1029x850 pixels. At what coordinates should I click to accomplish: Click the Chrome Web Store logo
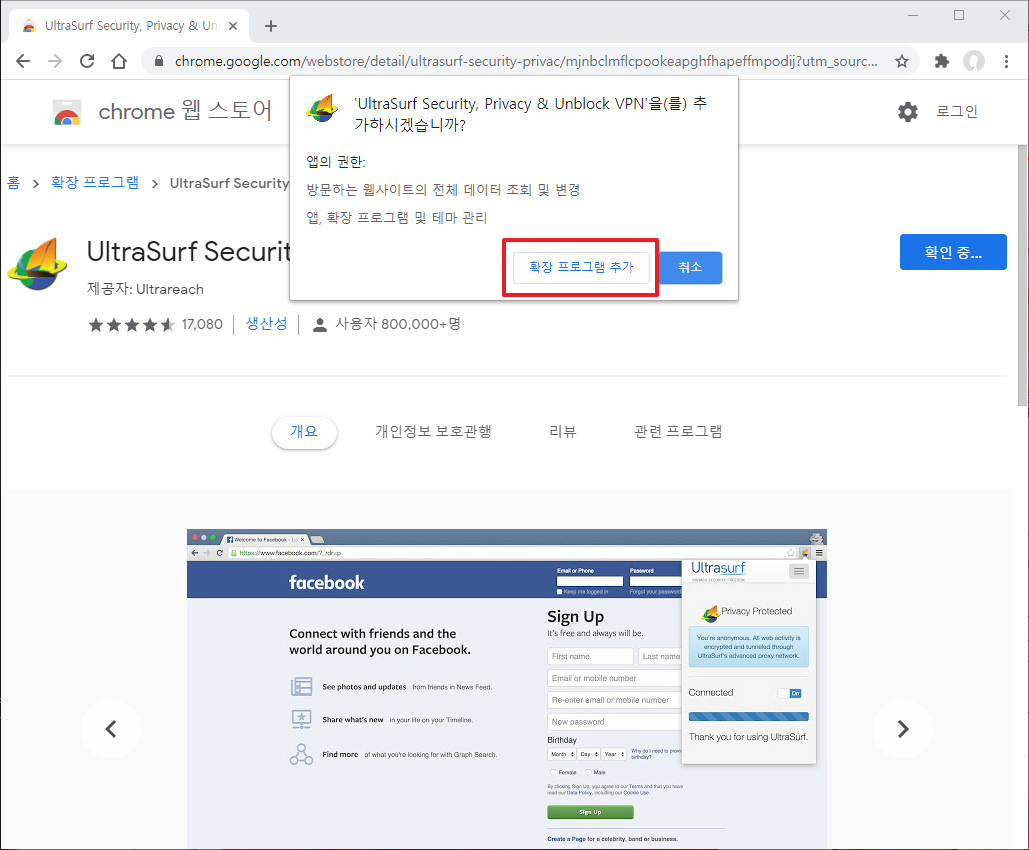[67, 112]
